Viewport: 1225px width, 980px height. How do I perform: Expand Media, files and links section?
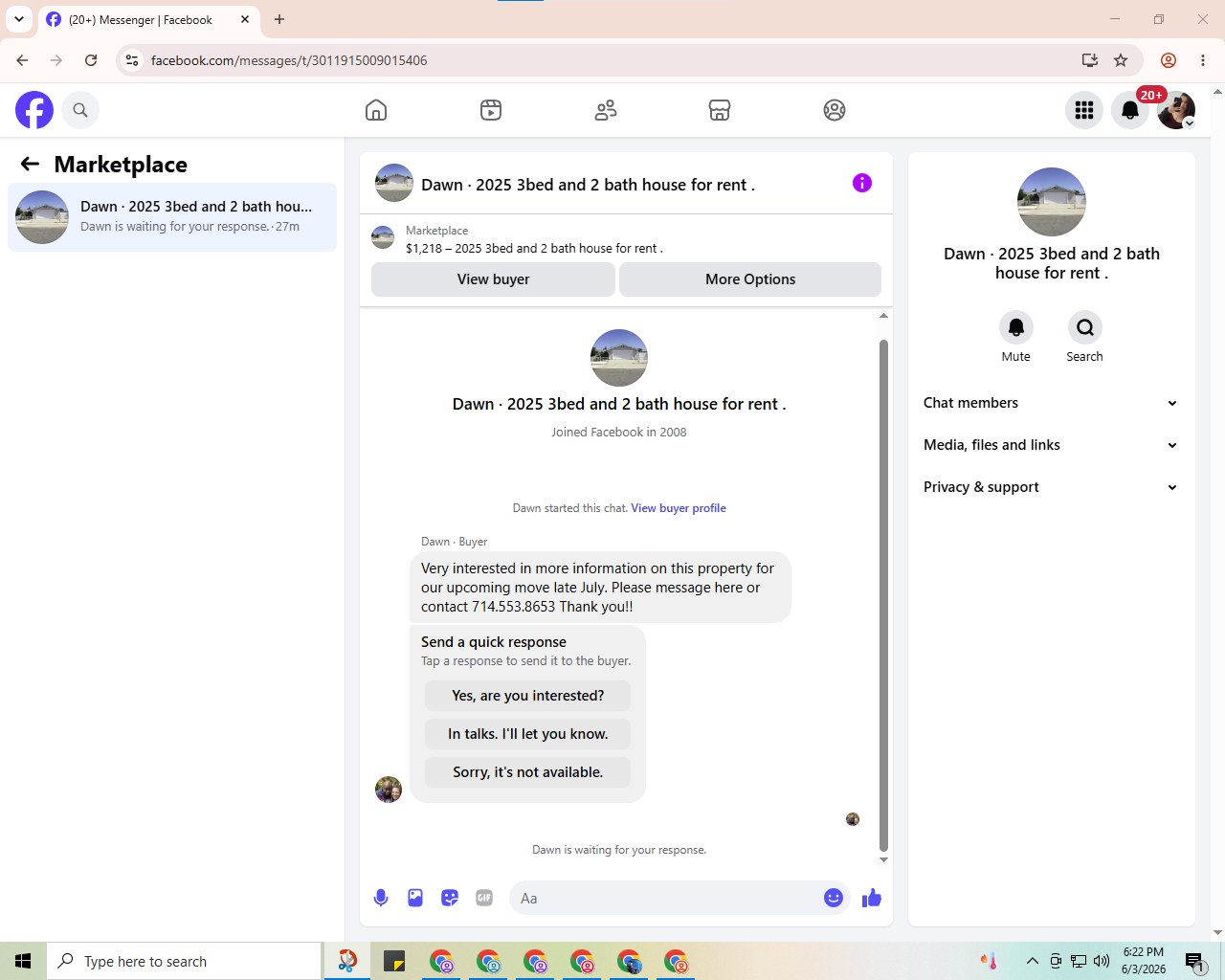(1051, 445)
